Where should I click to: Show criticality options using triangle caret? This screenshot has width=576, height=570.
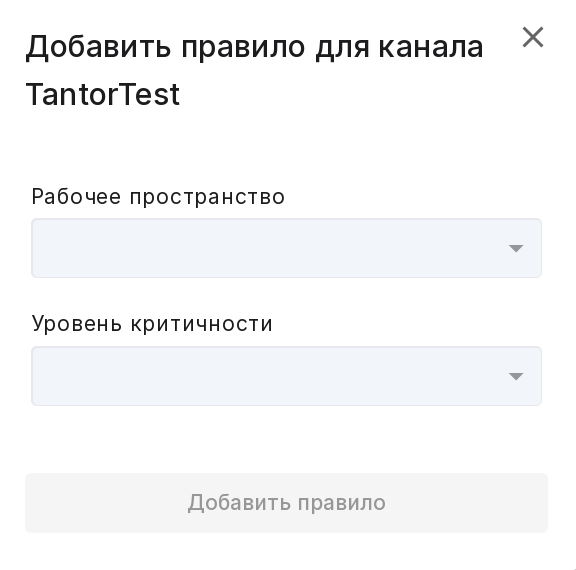[516, 376]
